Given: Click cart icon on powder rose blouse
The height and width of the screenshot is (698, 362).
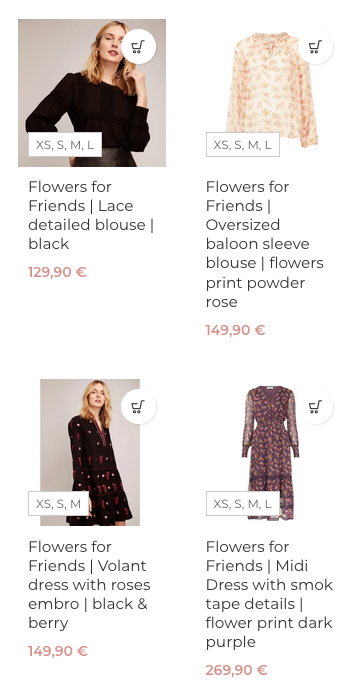Looking at the screenshot, I should pos(315,46).
